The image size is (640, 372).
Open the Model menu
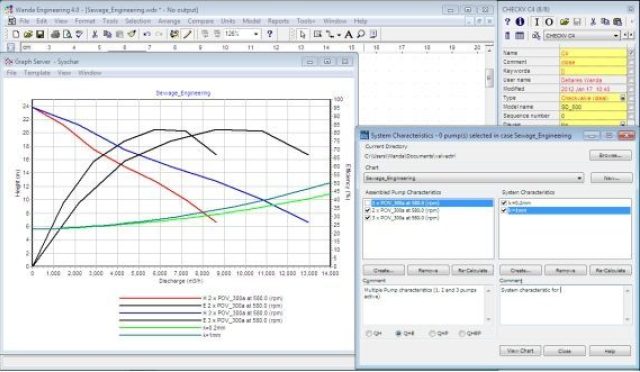tap(251, 21)
